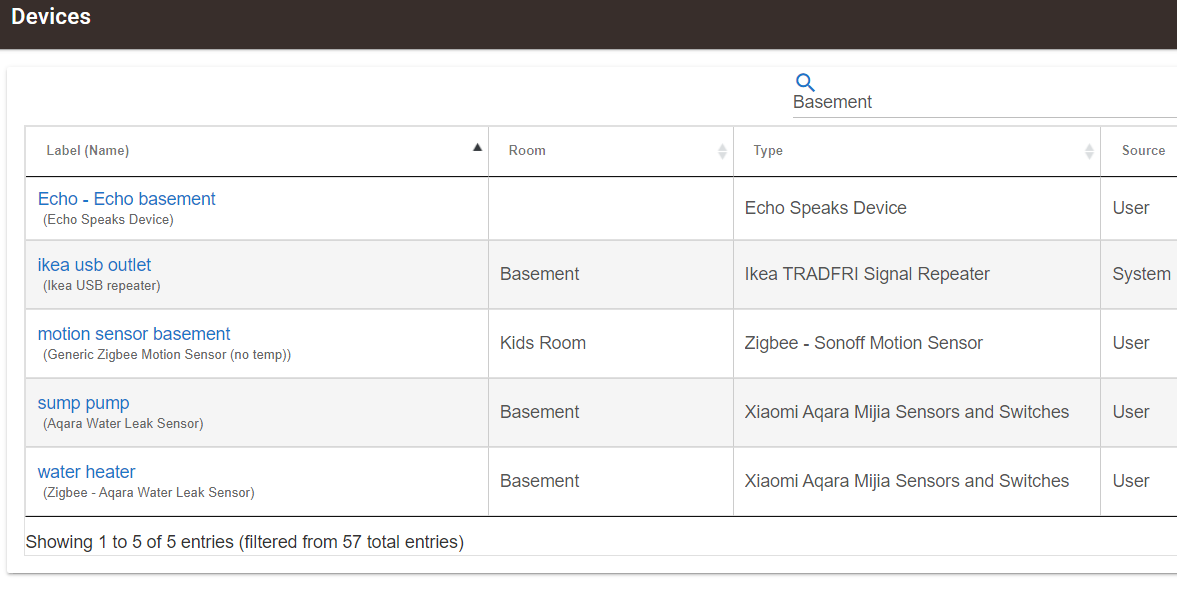Click System source cell for ikea outlet

pyautogui.click(x=1141, y=274)
